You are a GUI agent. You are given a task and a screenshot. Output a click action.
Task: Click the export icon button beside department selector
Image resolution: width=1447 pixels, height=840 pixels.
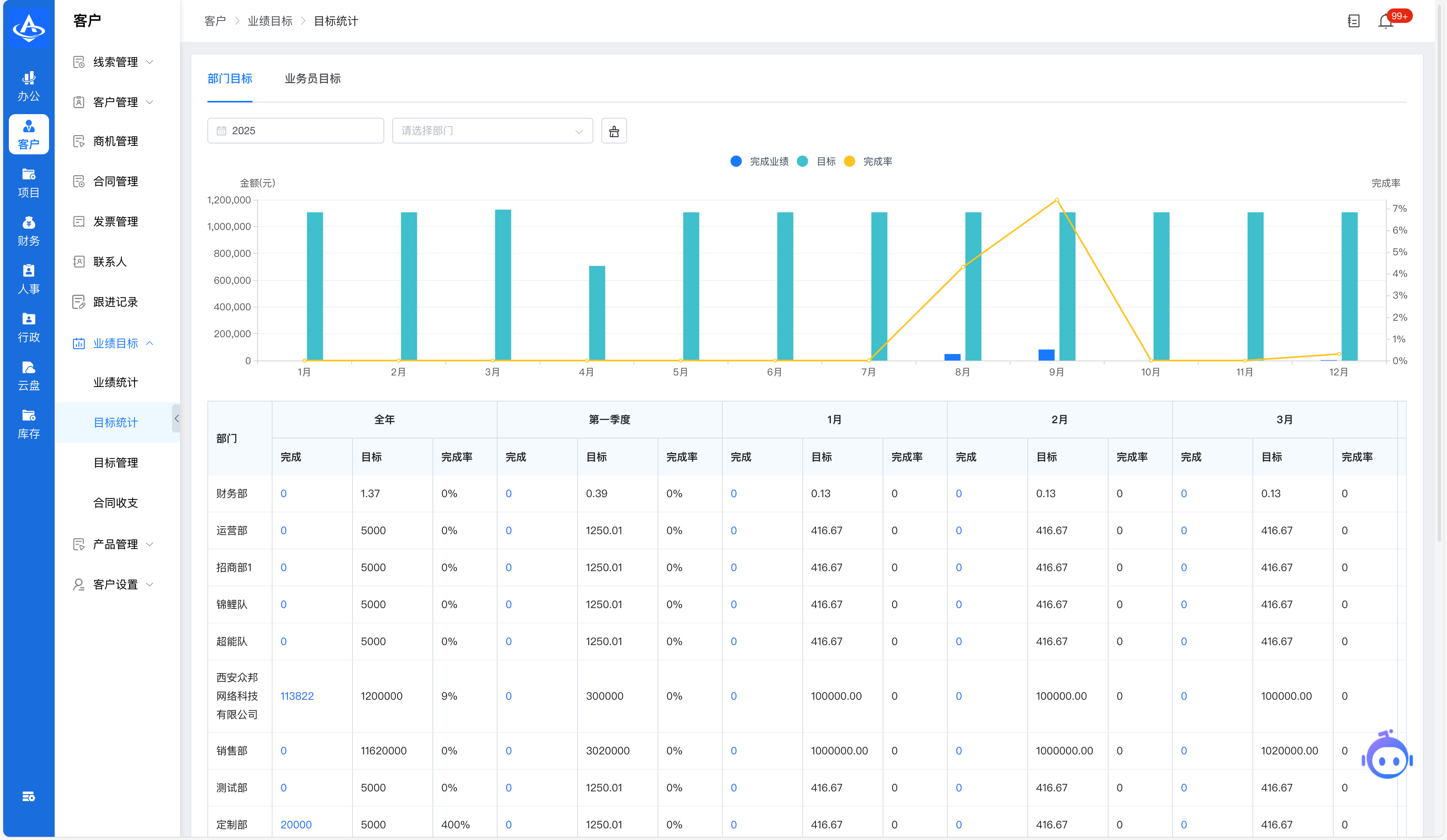[x=614, y=131]
